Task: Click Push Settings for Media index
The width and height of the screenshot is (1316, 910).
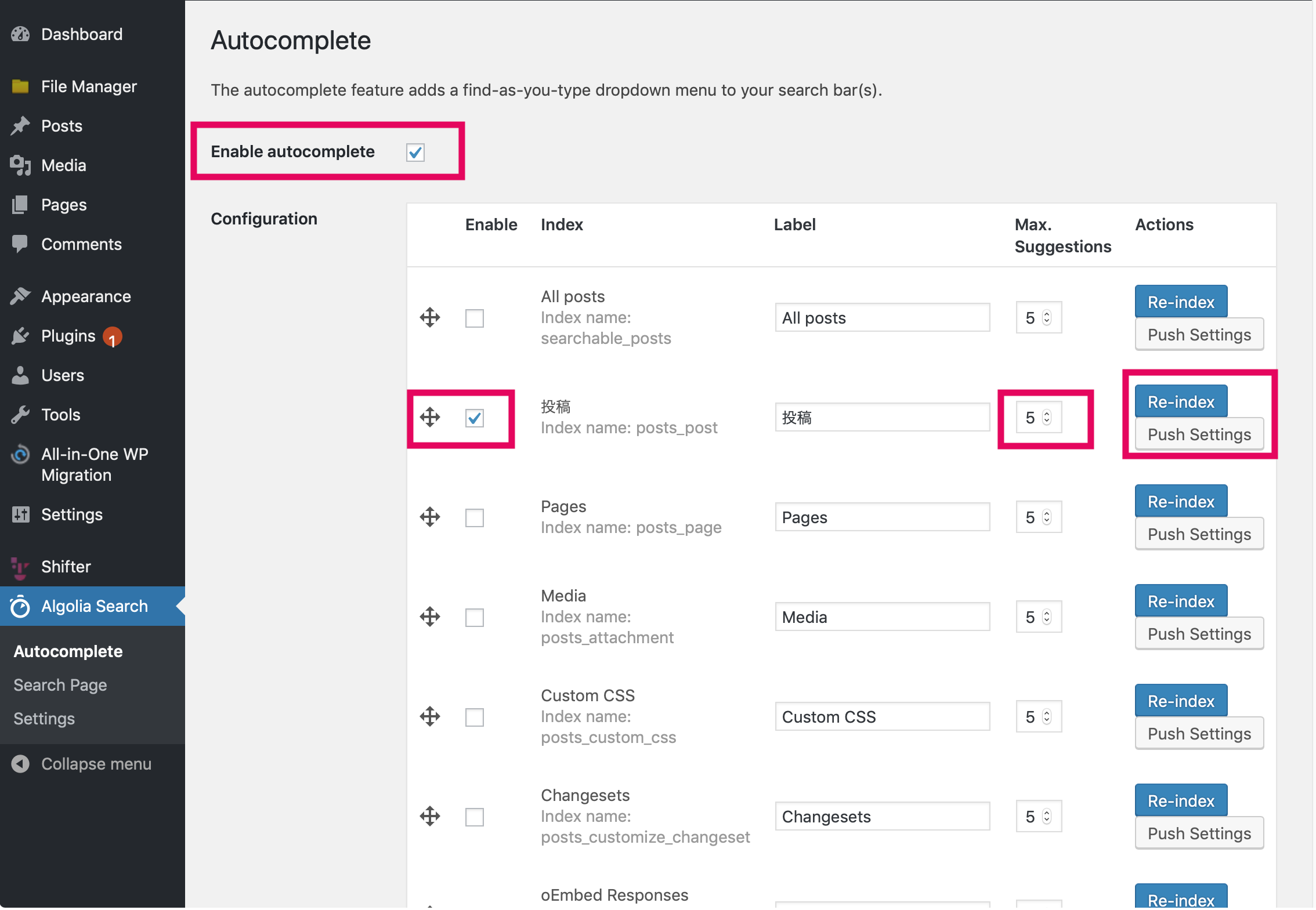Action: [1199, 634]
